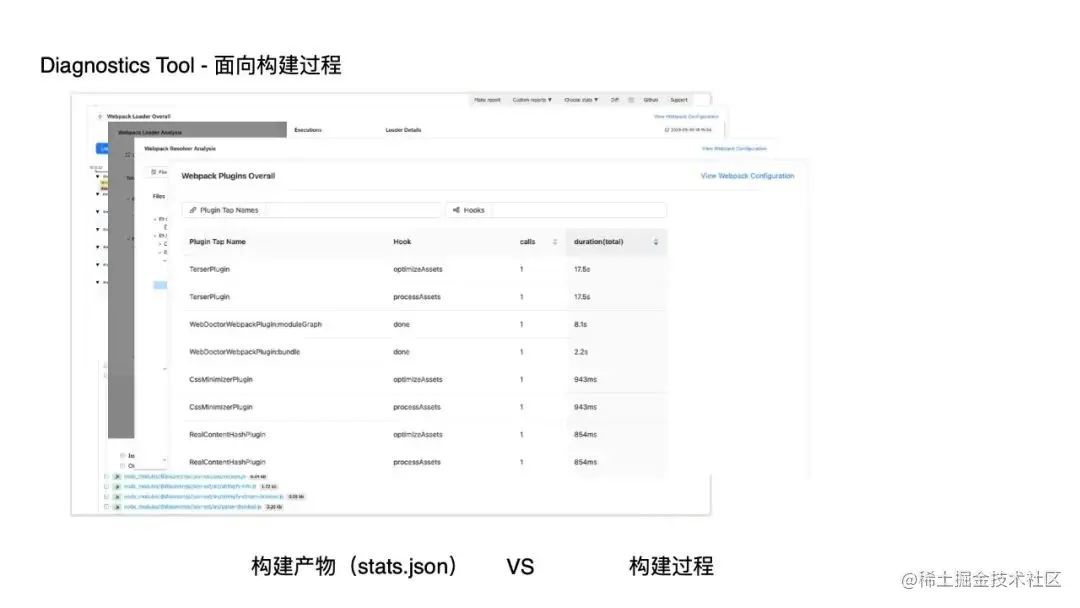This screenshot has width=1080, height=608.
Task: Click the back arrow beside Webpack Loader Overall
Action: pyautogui.click(x=99, y=115)
